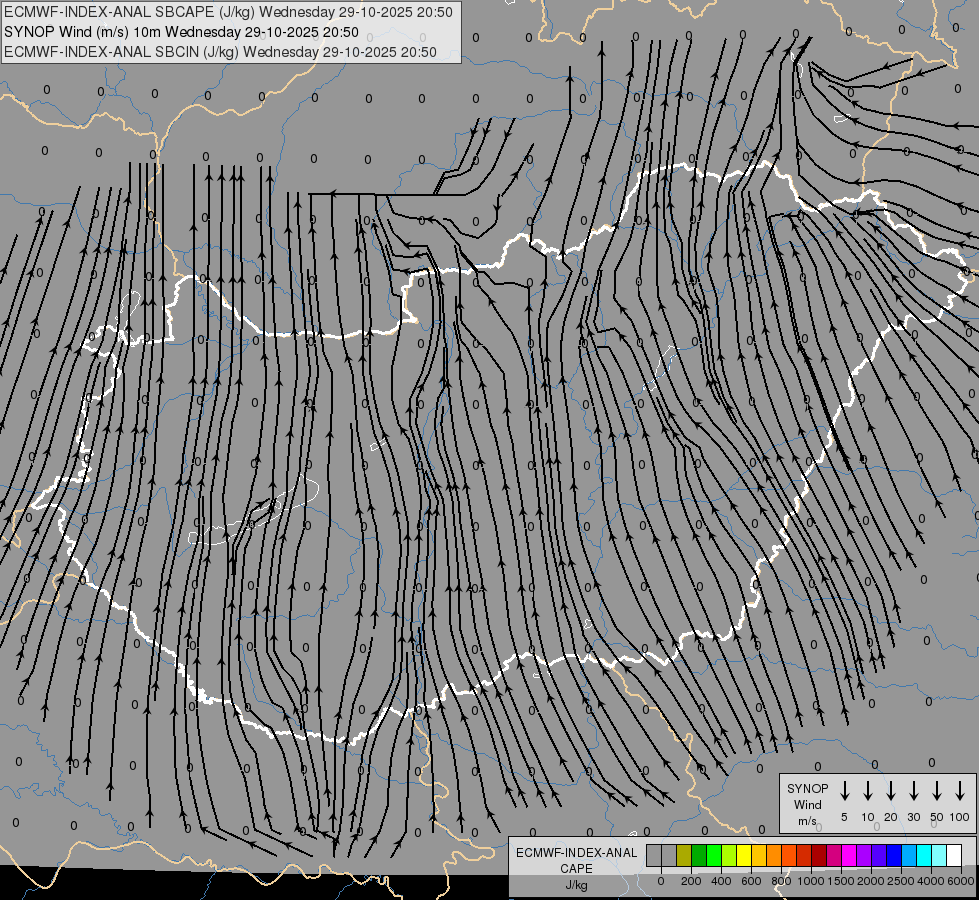Screen dimensions: 979x900
Task: Click the 1000 tick value on the CAPE scale
Action: click(811, 881)
